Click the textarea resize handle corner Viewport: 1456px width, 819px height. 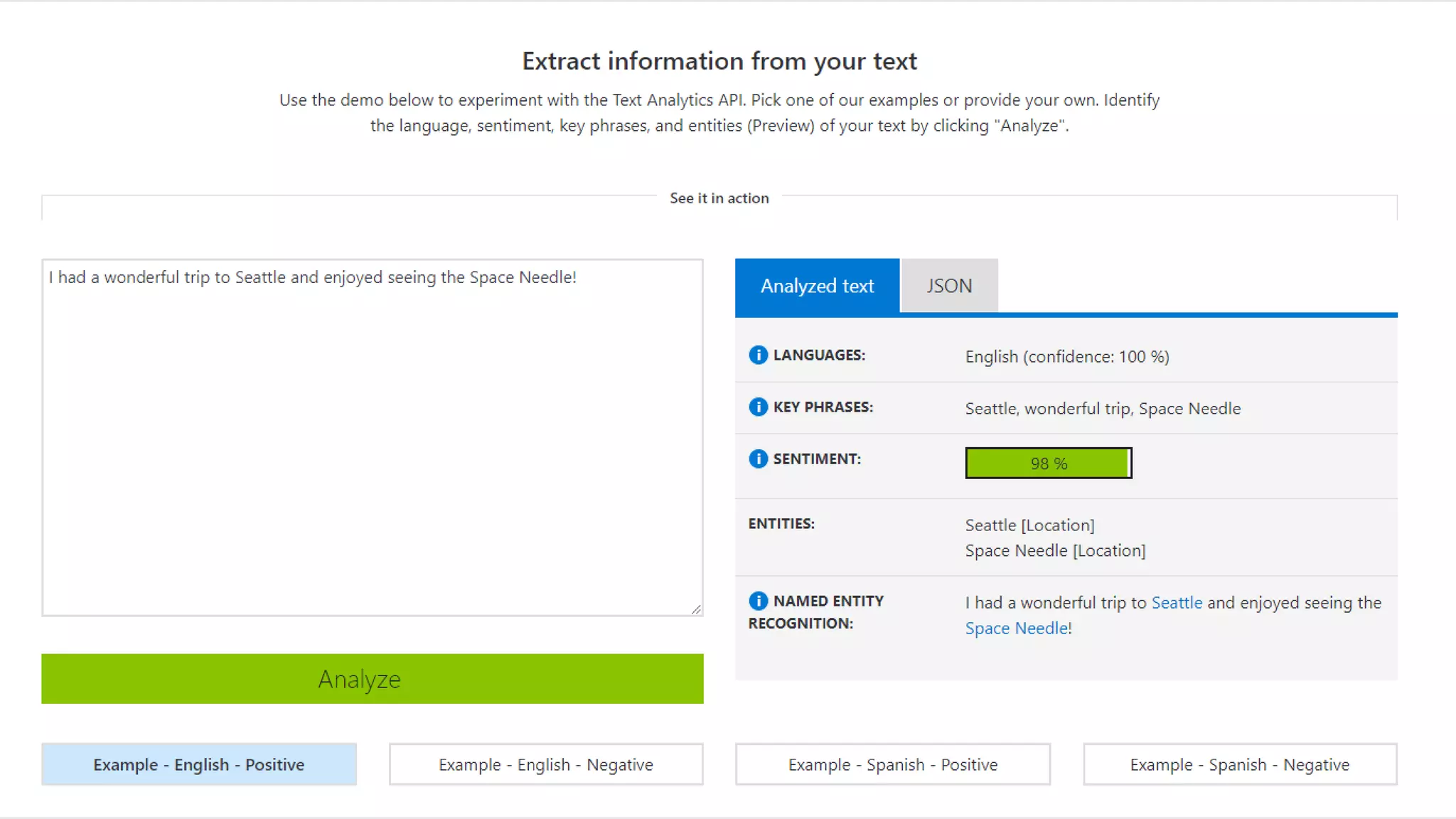pyautogui.click(x=696, y=609)
